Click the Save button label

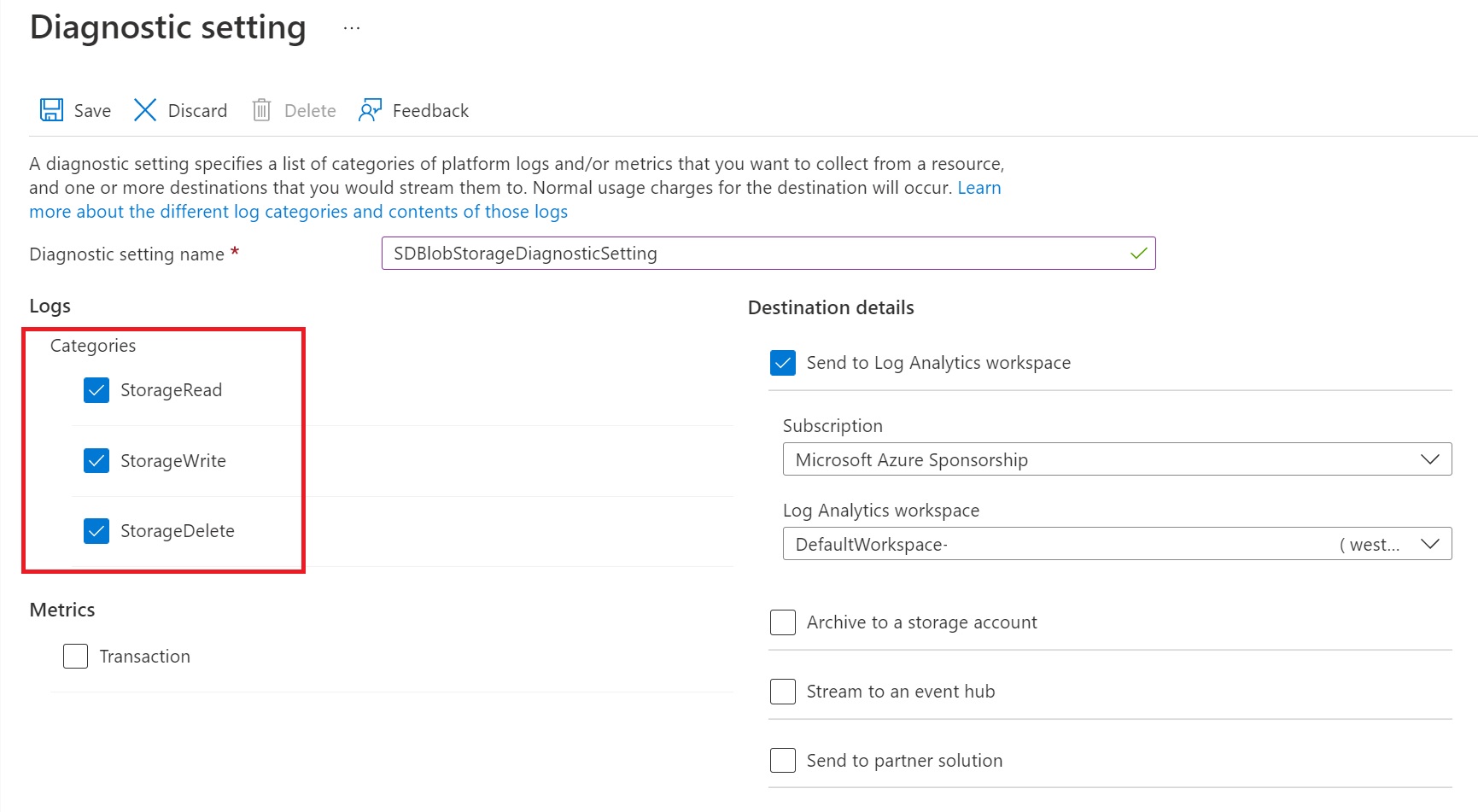coord(92,111)
